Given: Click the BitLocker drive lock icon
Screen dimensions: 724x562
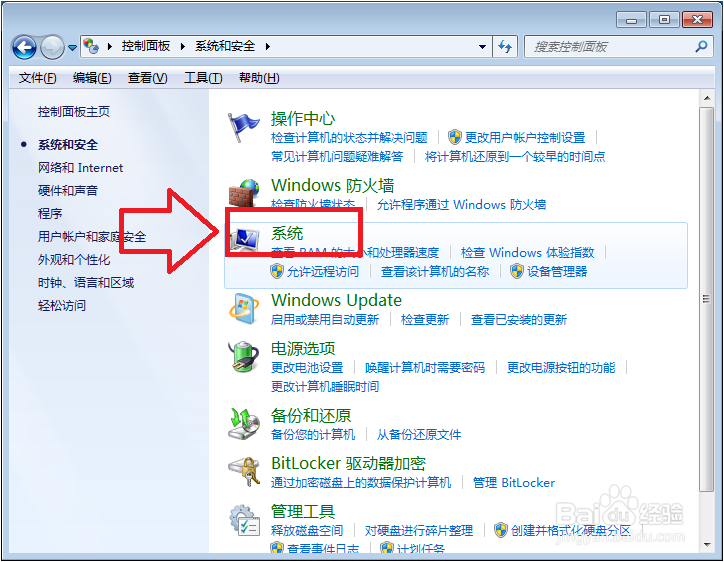Looking at the screenshot, I should 244,471.
